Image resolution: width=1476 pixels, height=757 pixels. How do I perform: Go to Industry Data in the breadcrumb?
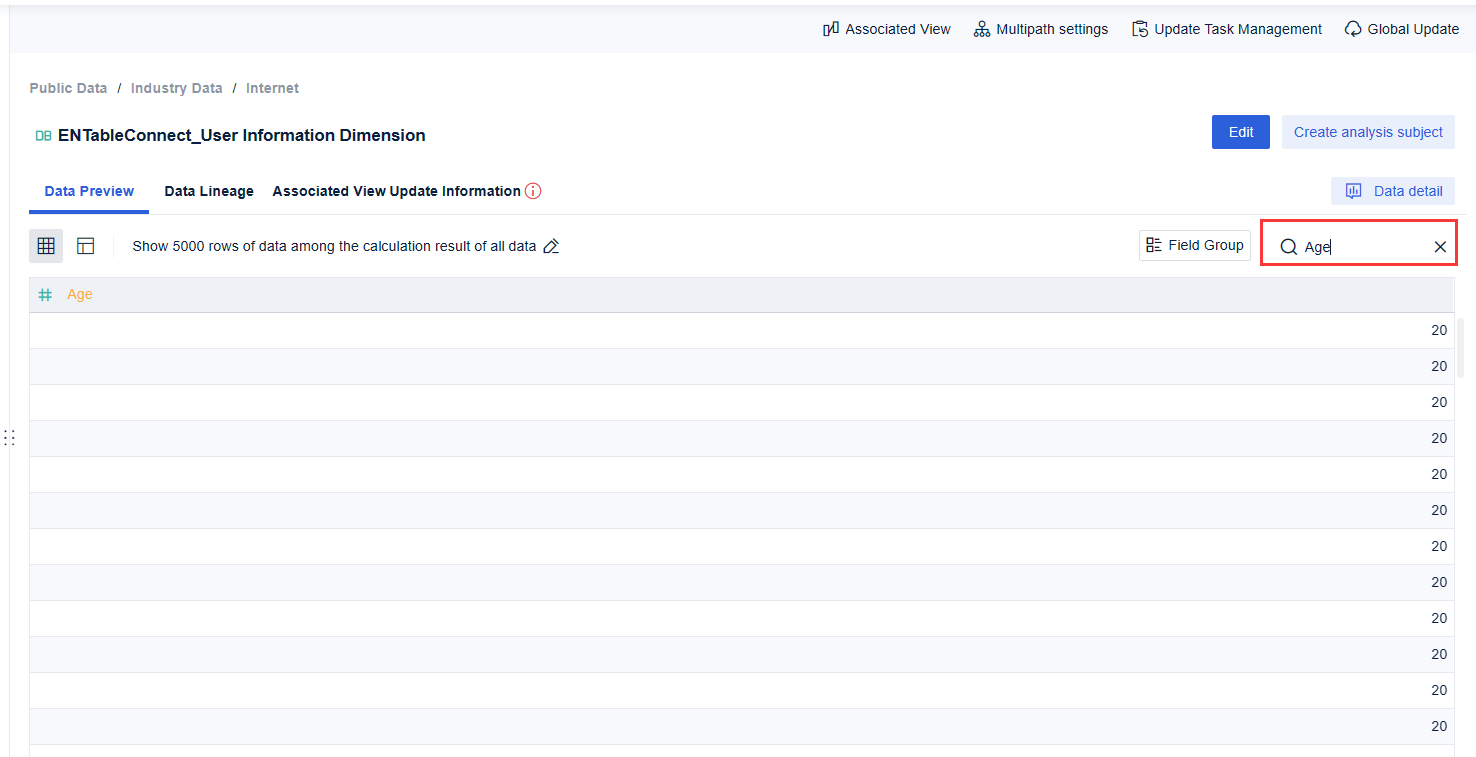pos(177,88)
